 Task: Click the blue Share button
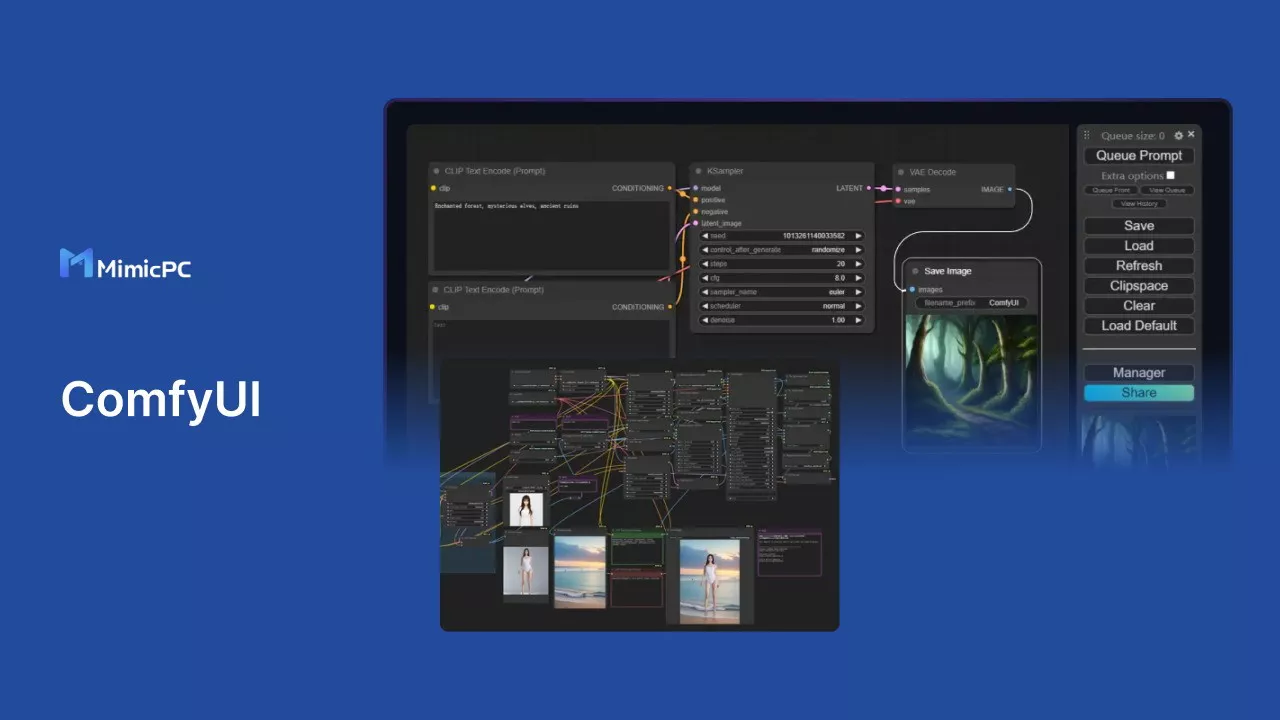pos(1139,393)
